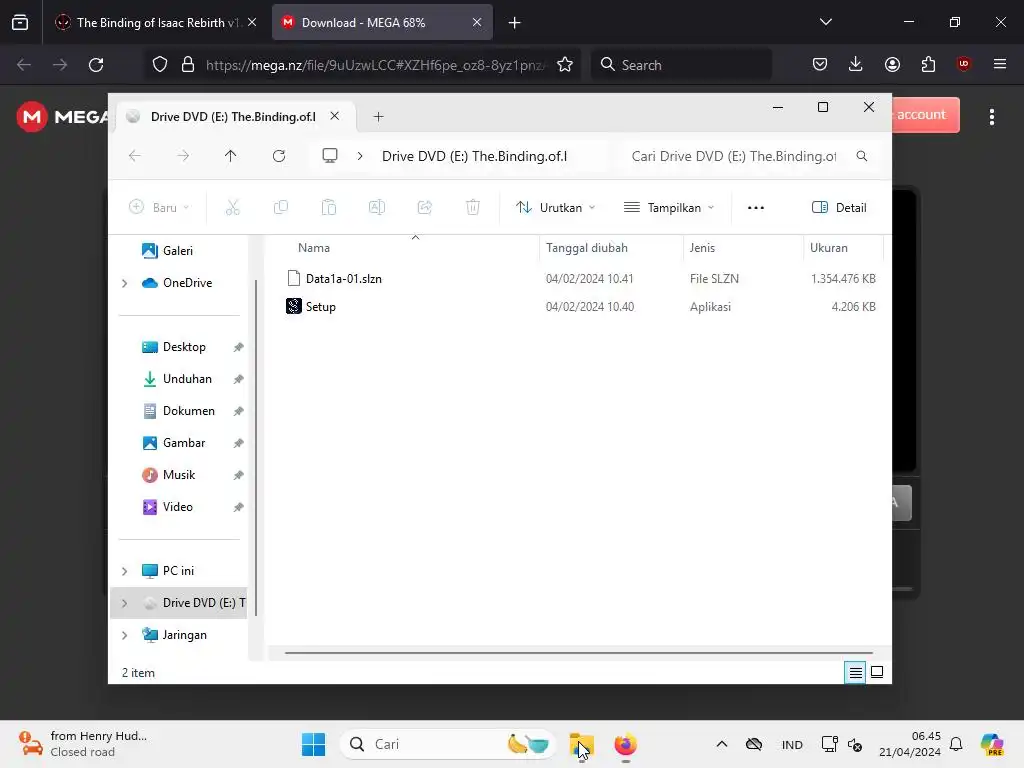Screen dimensions: 1024x768
Task: Click the Copy icon in Explorer toolbar
Action: click(281, 208)
